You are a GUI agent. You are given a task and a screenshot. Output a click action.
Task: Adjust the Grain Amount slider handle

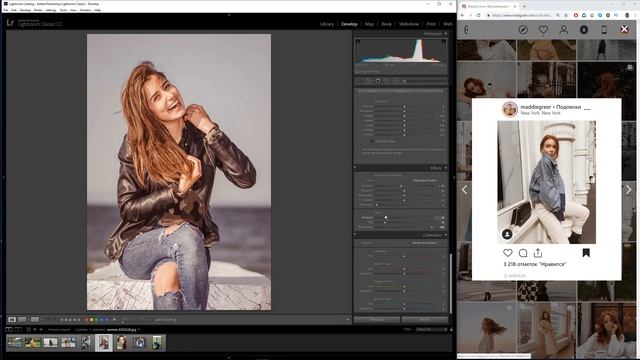click(385, 218)
